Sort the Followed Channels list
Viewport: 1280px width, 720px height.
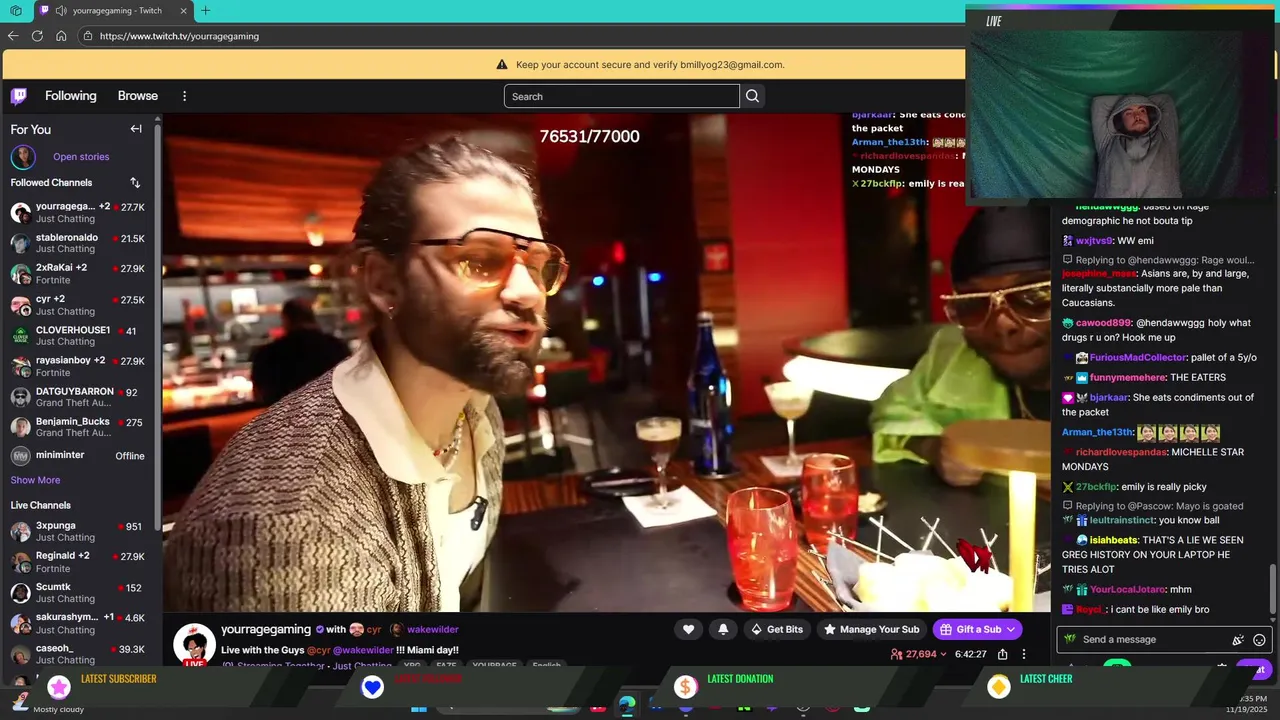(x=135, y=183)
